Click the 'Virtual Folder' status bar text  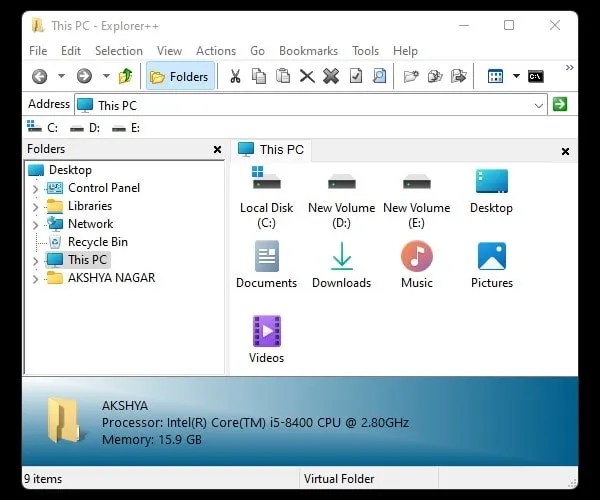point(339,479)
